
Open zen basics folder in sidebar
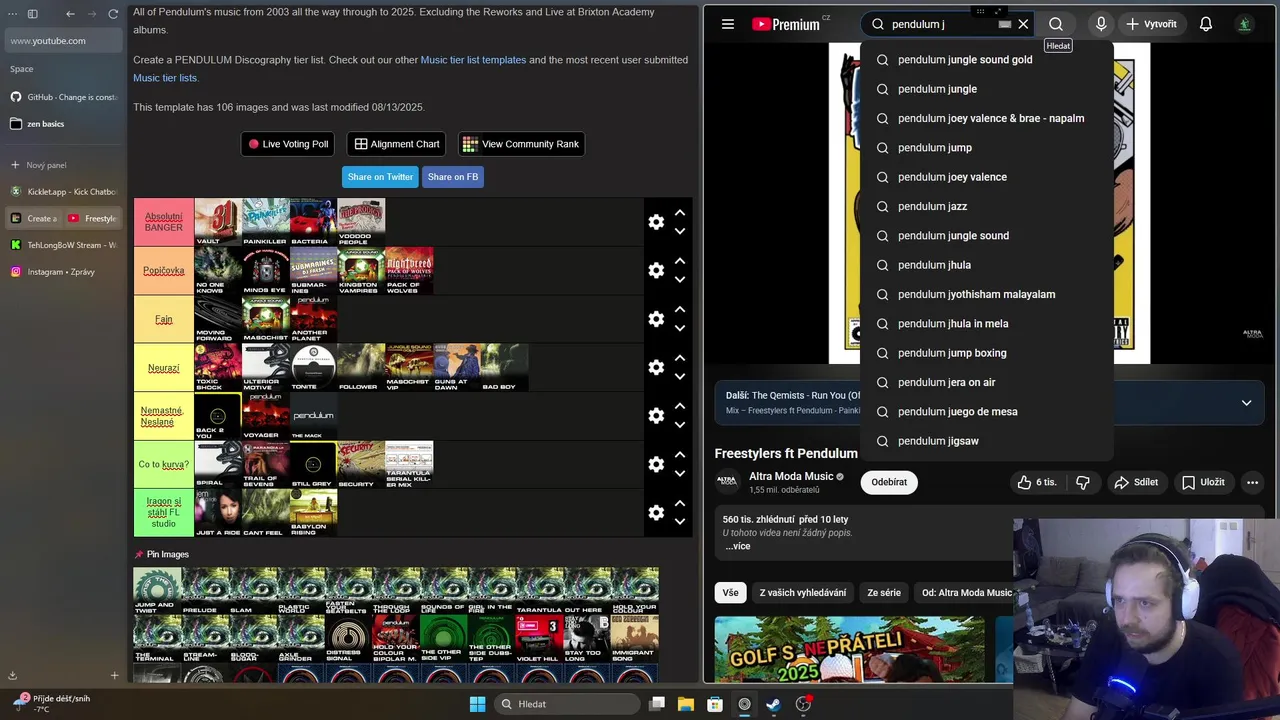(x=63, y=124)
